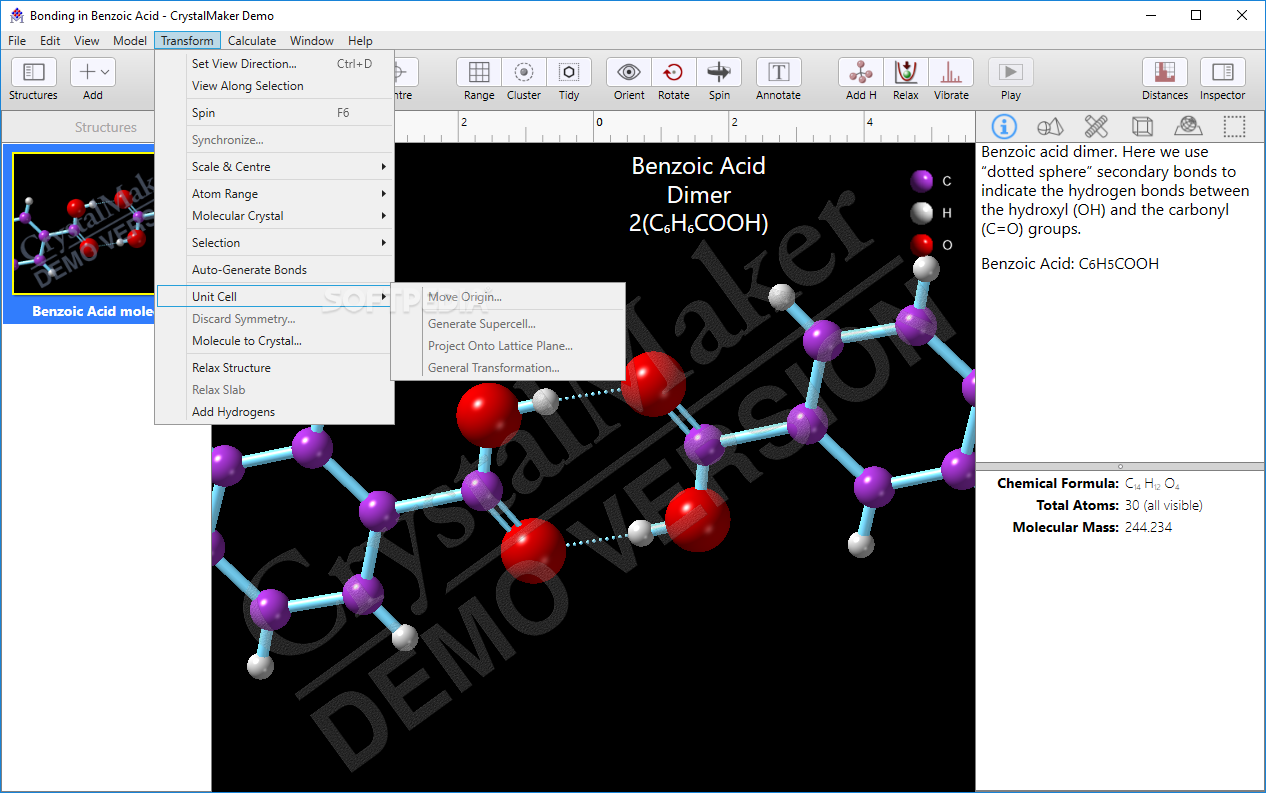This screenshot has height=793, width=1266.
Task: Select the Range grid tool
Action: coord(479,72)
